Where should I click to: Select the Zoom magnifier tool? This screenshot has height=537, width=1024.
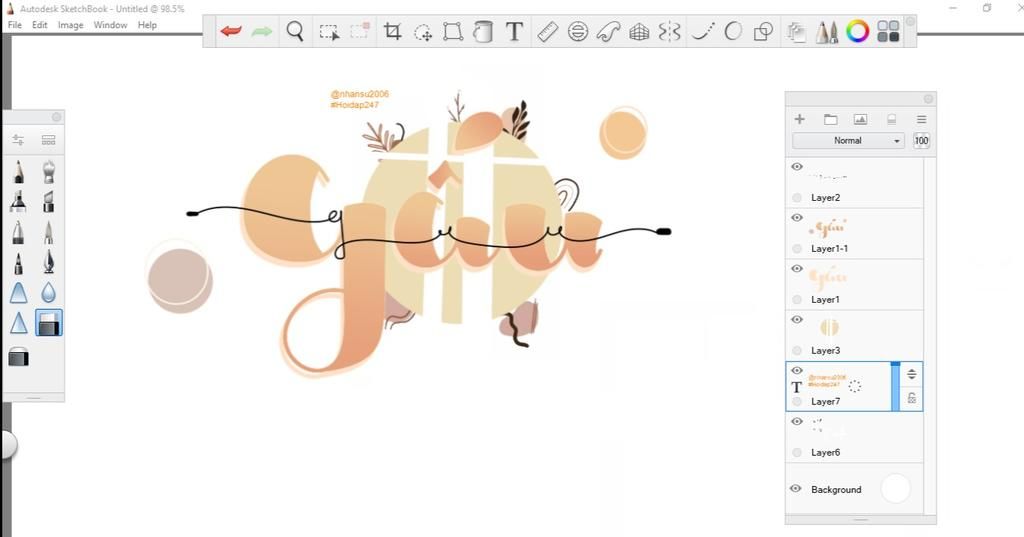[295, 31]
